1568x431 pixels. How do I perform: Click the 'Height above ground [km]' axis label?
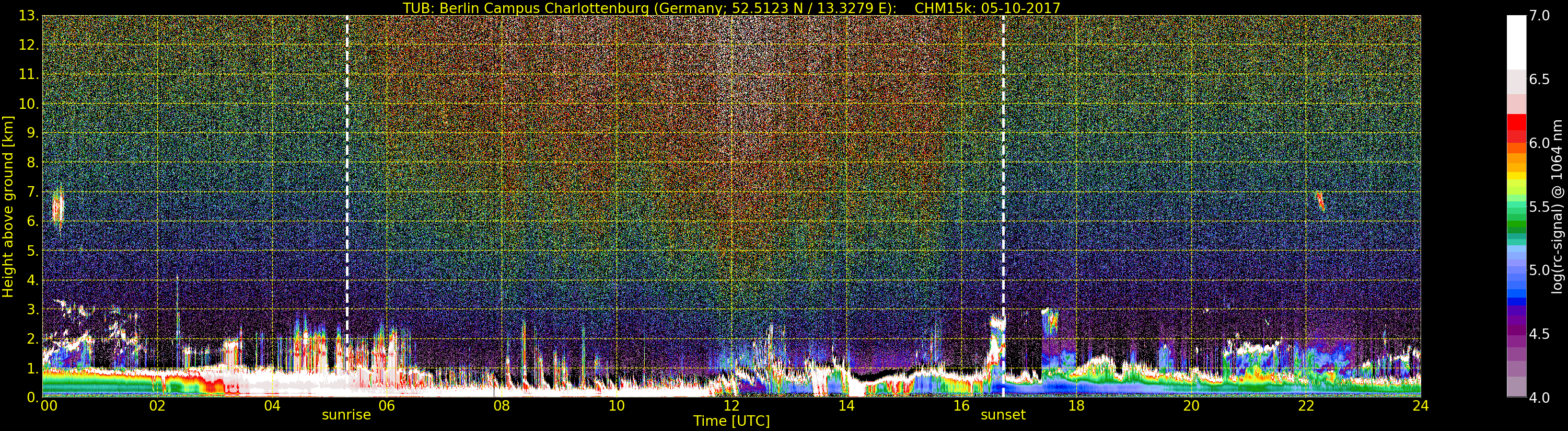coord(8,206)
